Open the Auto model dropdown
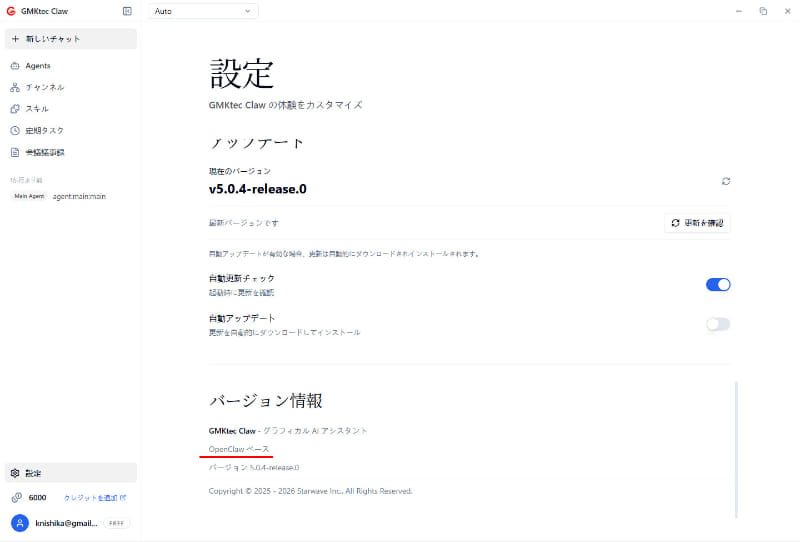The height and width of the screenshot is (542, 800). coord(203,11)
